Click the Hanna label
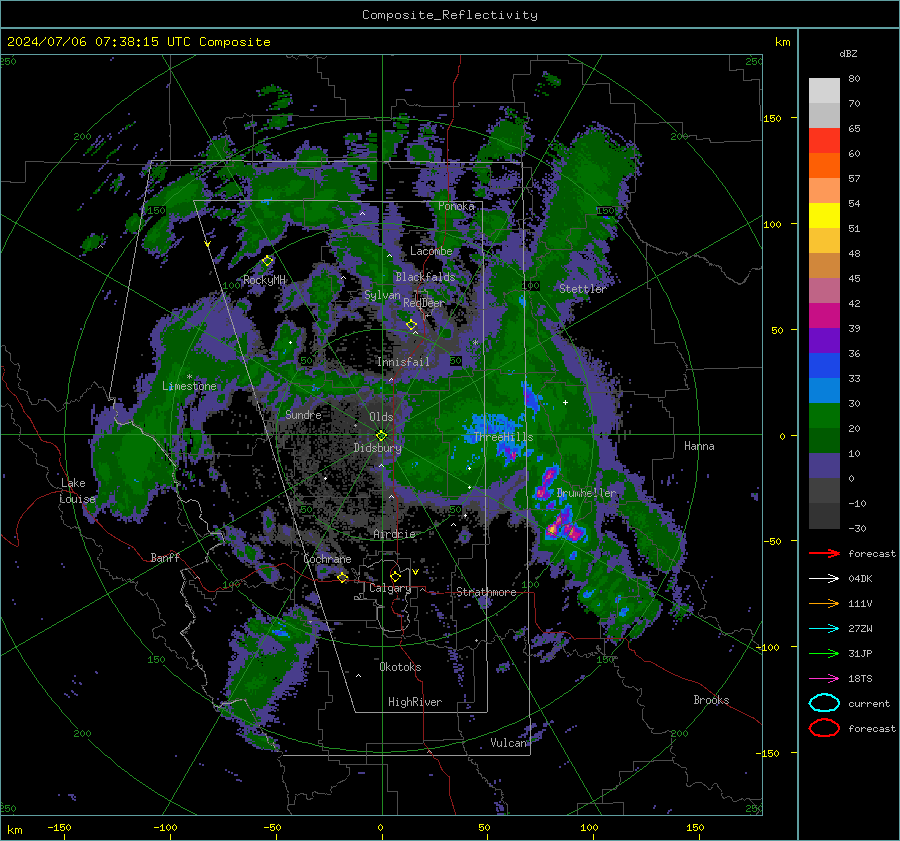 click(x=699, y=446)
